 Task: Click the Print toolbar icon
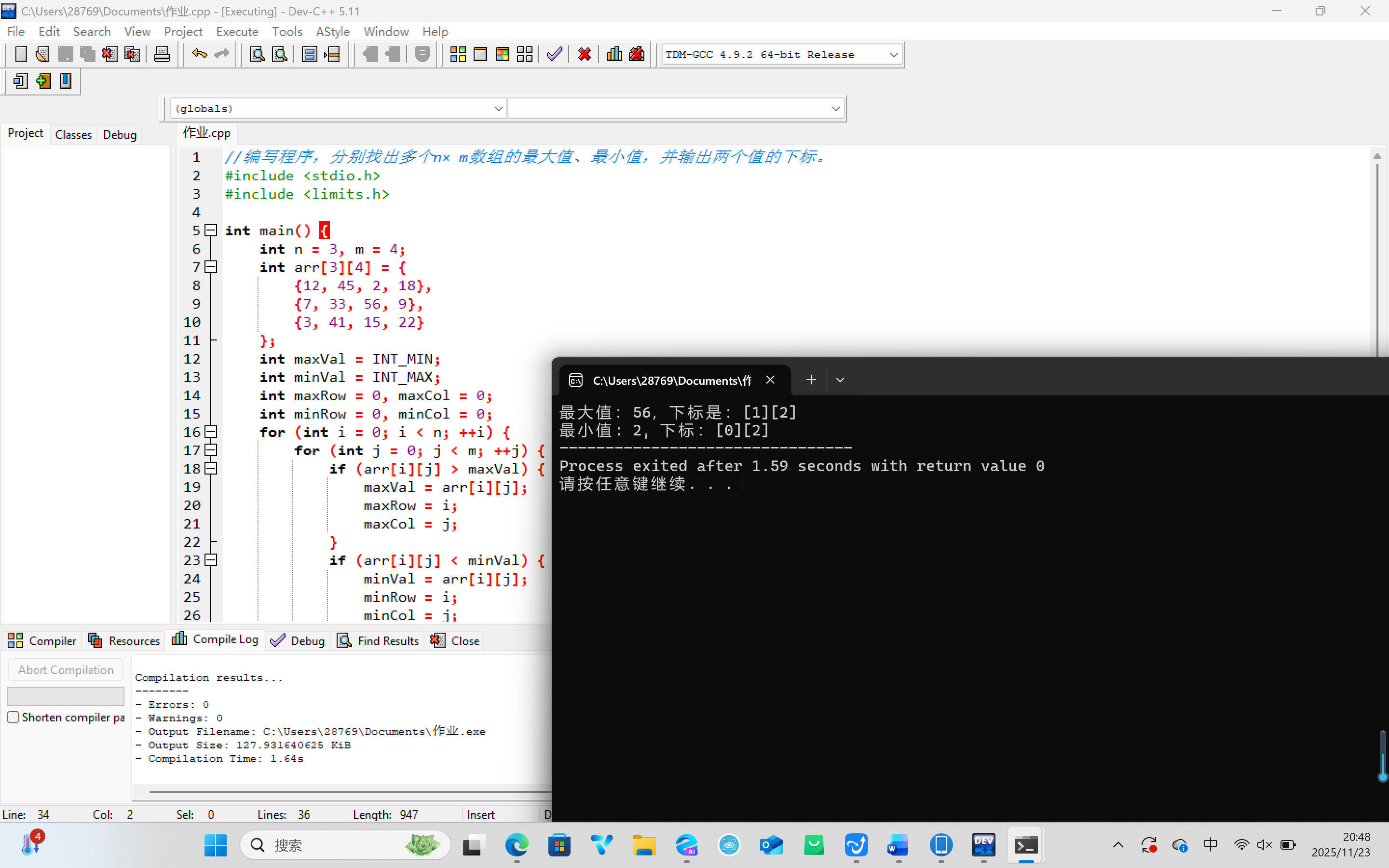pos(162,54)
